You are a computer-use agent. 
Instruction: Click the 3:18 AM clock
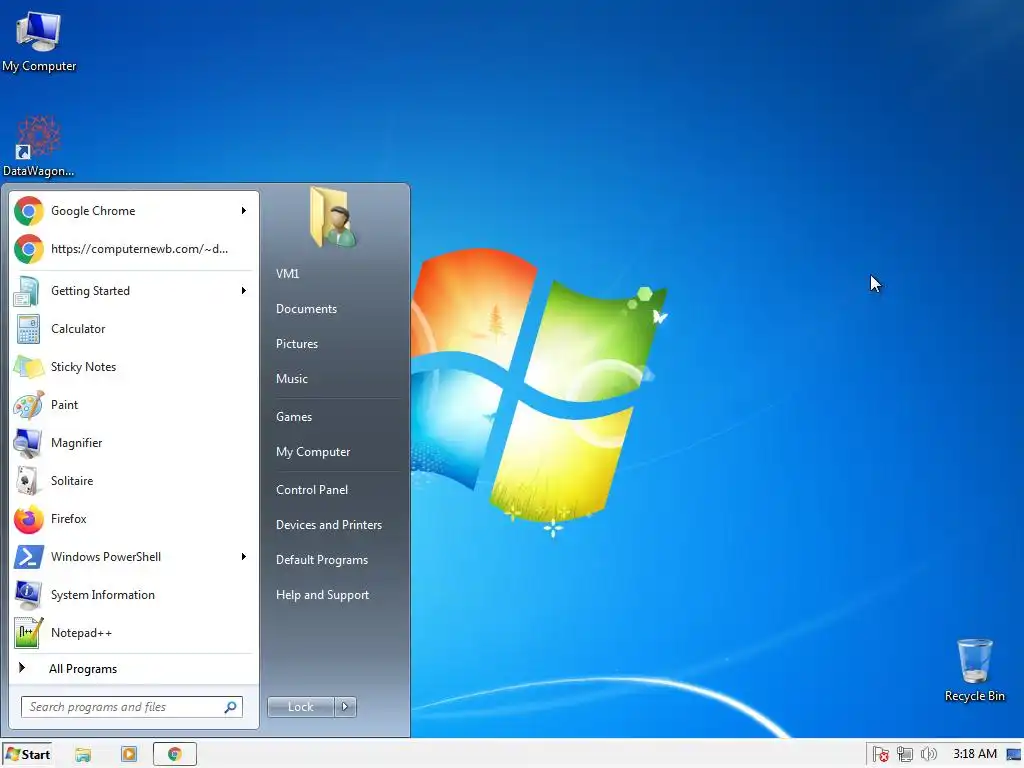(974, 754)
